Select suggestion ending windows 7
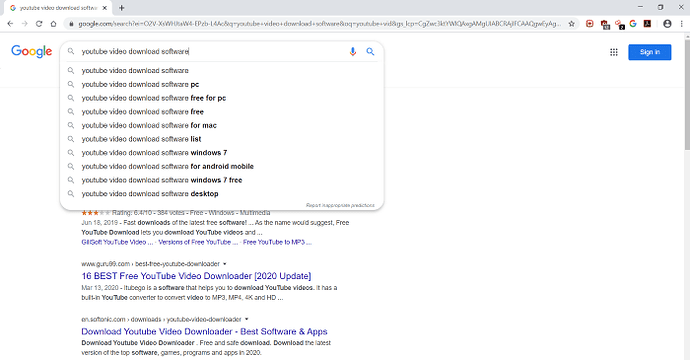Screen dimensions: 690x360 (x=222, y=152)
